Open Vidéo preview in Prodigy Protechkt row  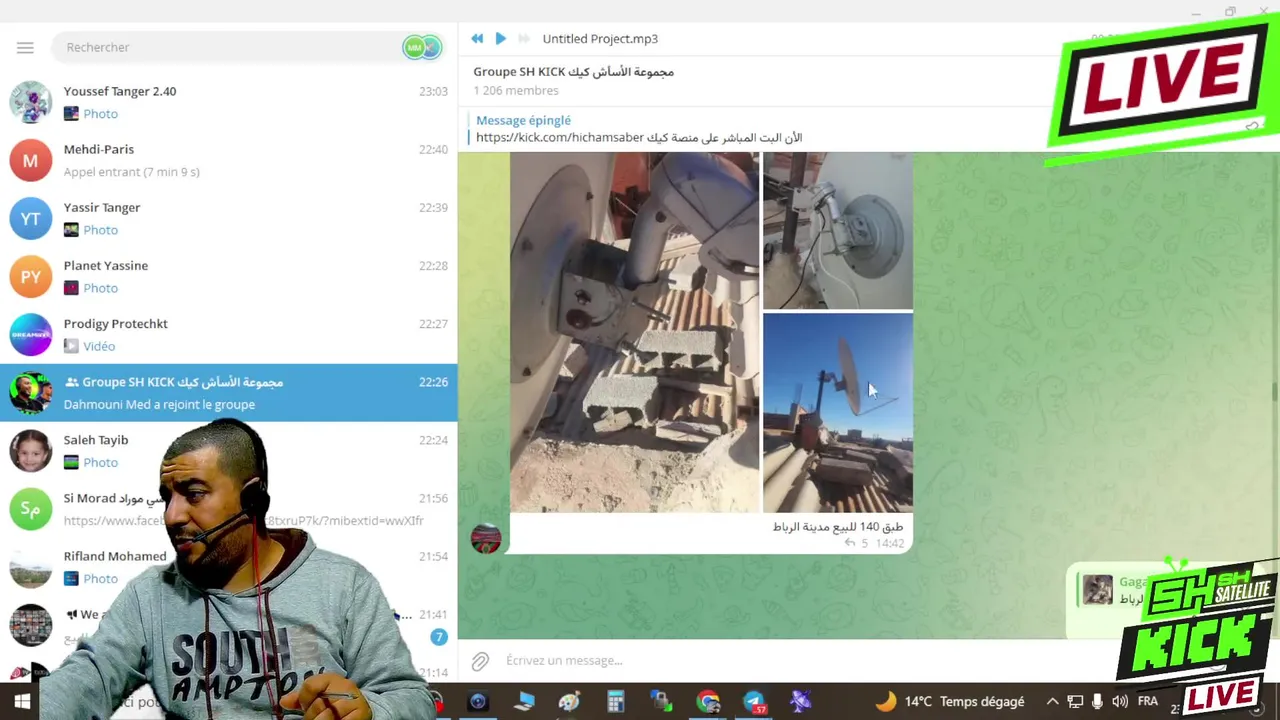click(x=90, y=346)
